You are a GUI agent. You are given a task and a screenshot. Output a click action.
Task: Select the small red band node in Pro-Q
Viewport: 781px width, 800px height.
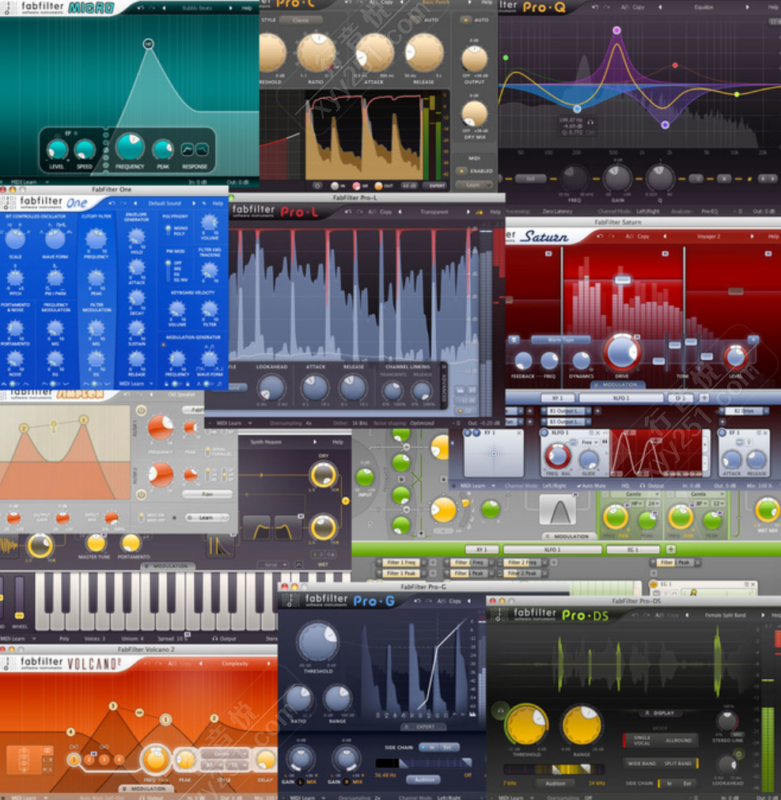(675, 65)
